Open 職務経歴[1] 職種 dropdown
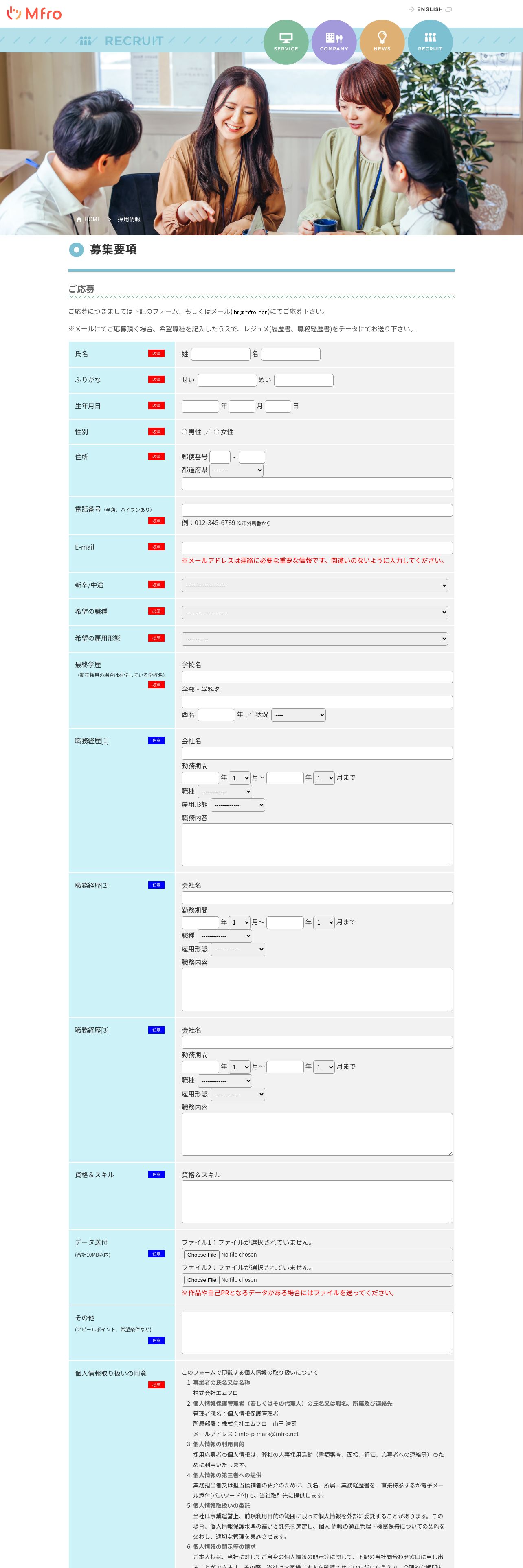 click(x=225, y=791)
